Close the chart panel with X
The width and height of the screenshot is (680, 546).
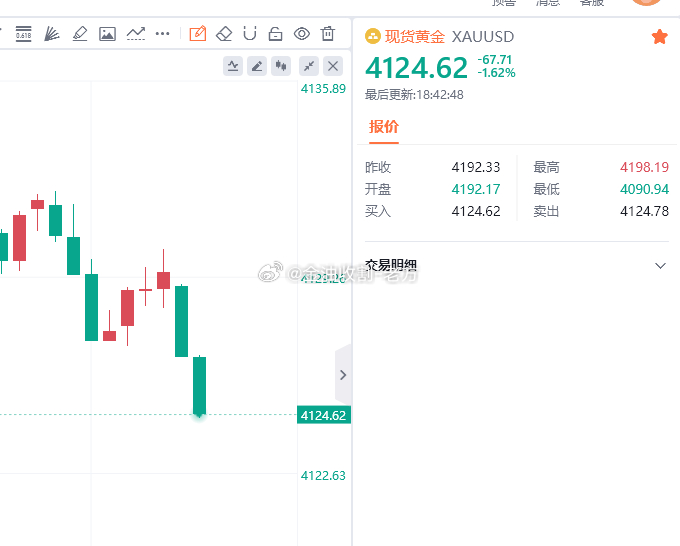333,66
